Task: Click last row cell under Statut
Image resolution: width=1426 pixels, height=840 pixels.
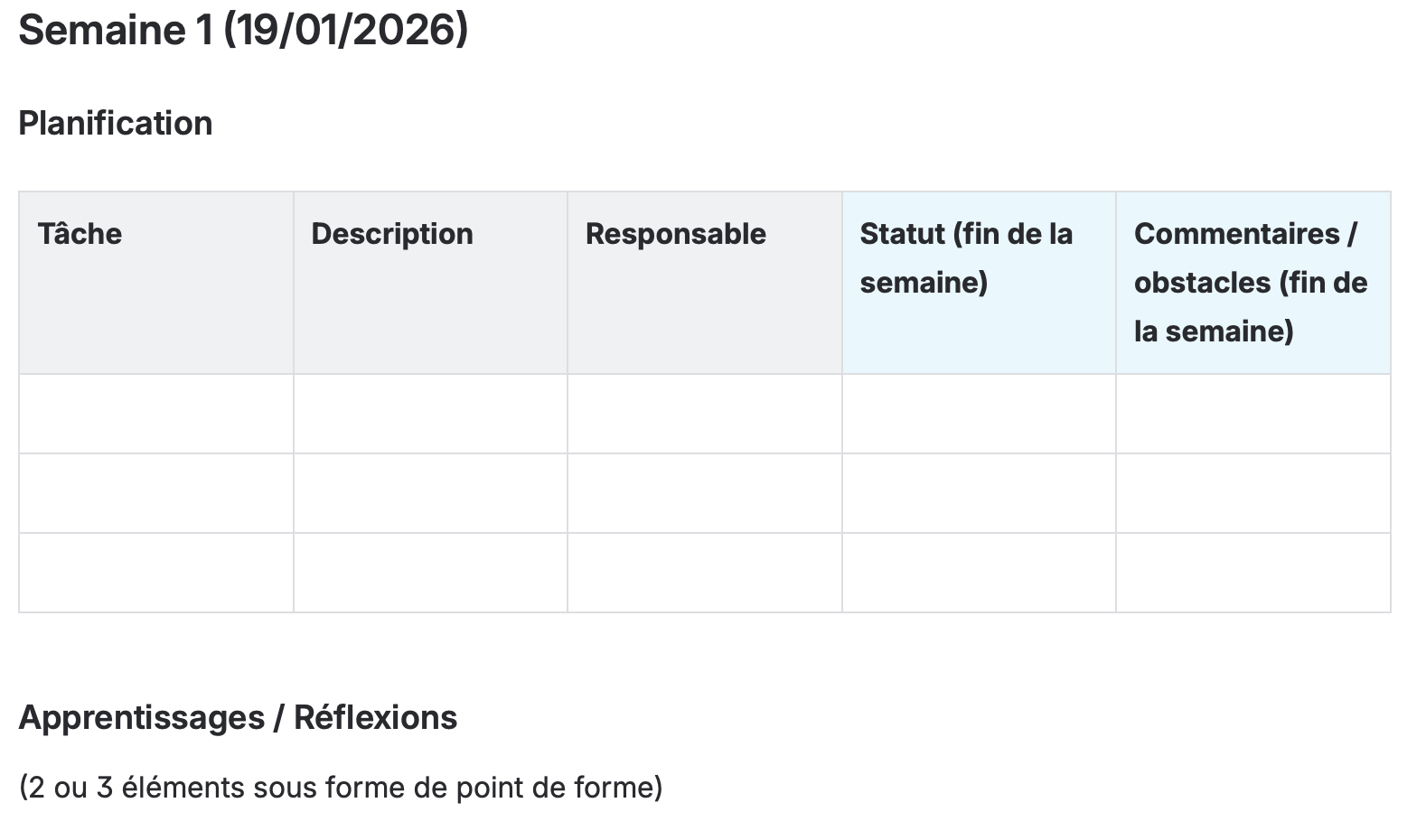Action: (979, 573)
